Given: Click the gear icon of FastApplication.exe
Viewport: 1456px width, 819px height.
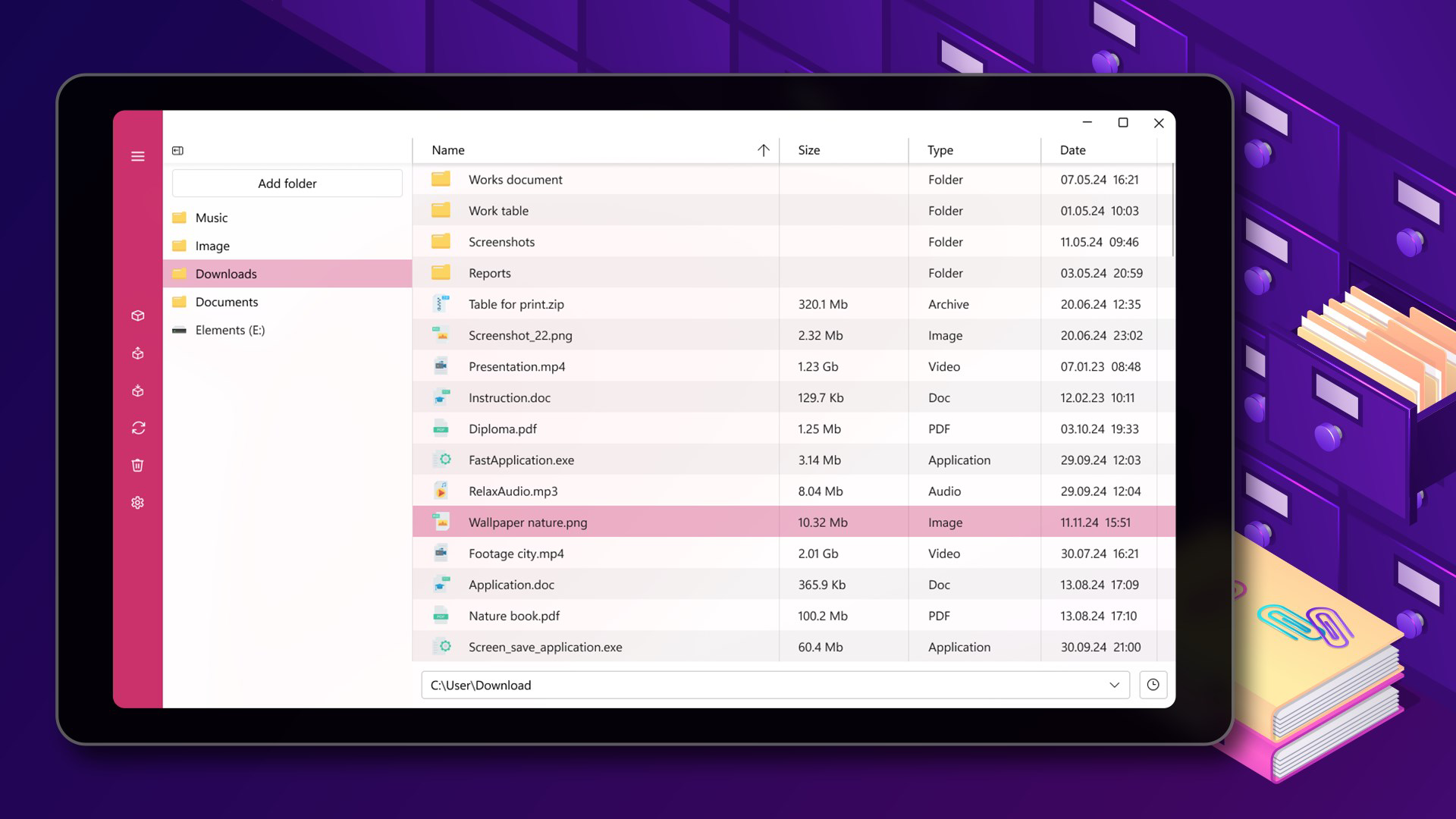Looking at the screenshot, I should (444, 460).
